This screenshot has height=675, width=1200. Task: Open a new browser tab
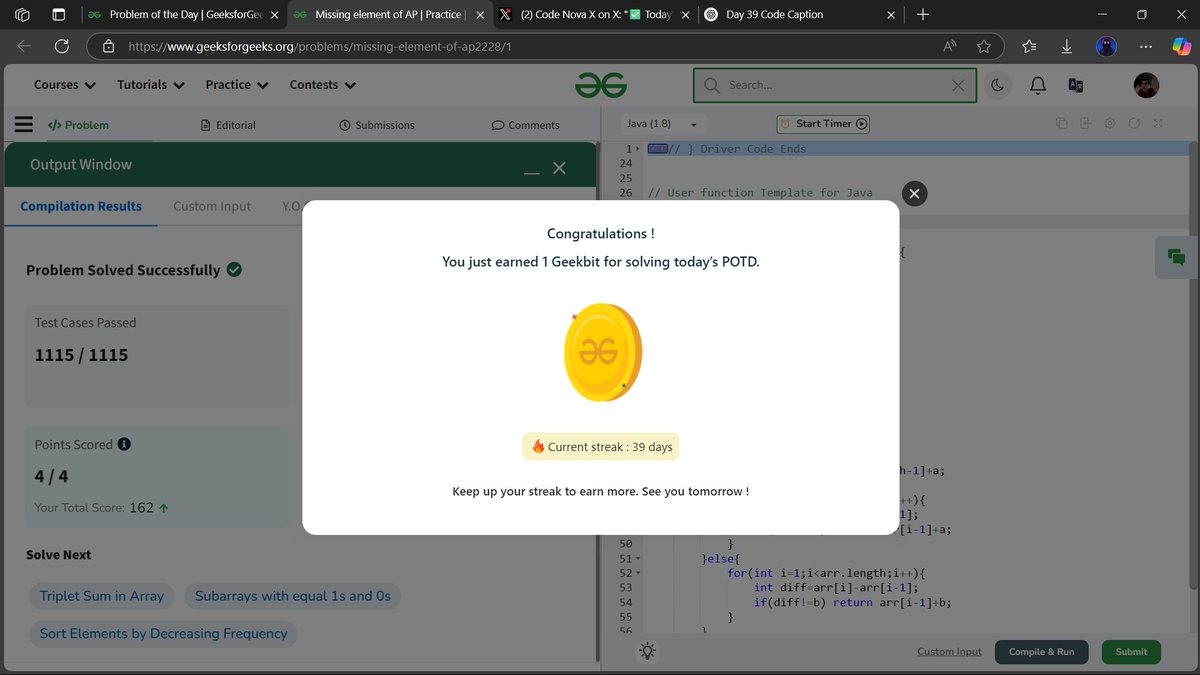(922, 15)
